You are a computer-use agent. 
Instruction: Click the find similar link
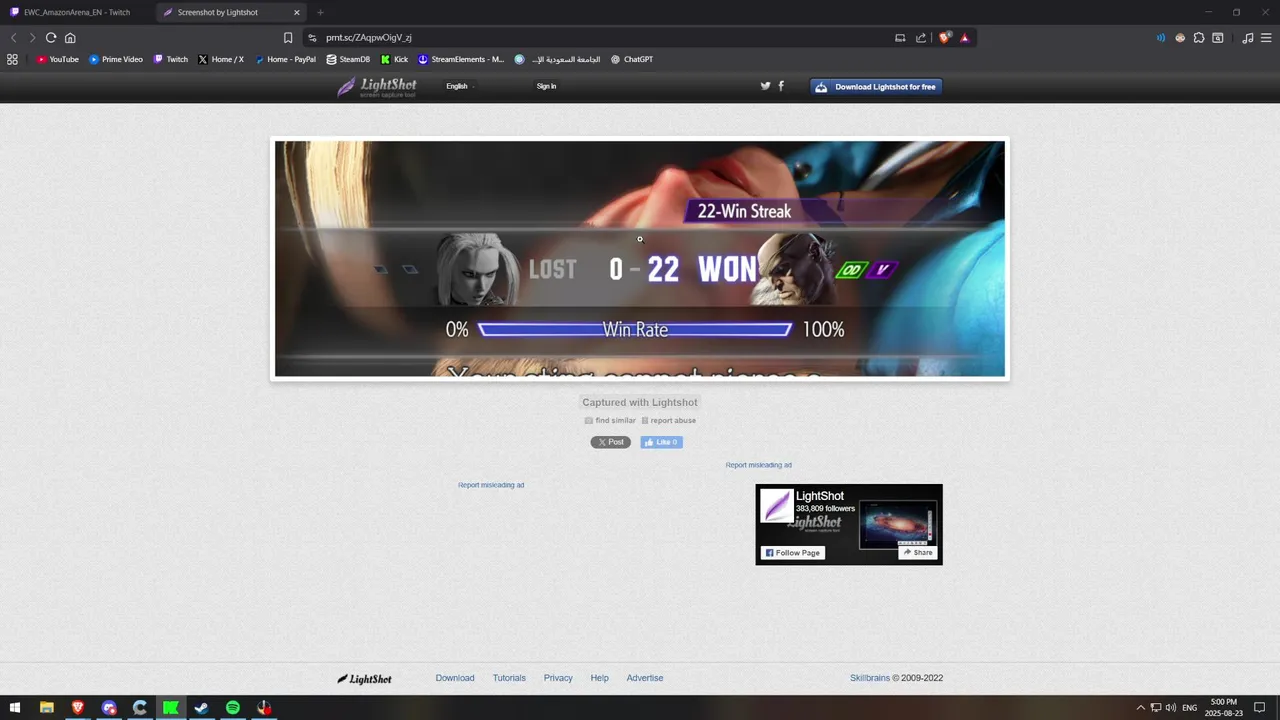point(610,421)
